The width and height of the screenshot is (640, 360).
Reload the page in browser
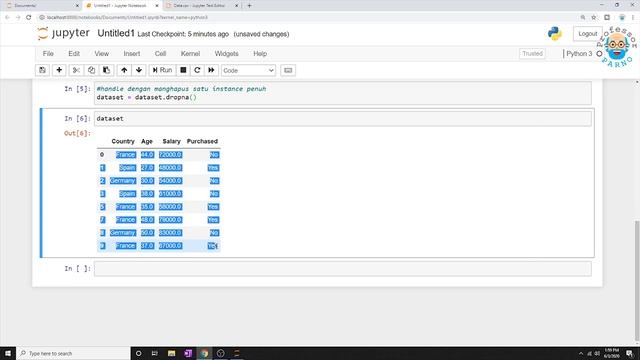coord(29,17)
